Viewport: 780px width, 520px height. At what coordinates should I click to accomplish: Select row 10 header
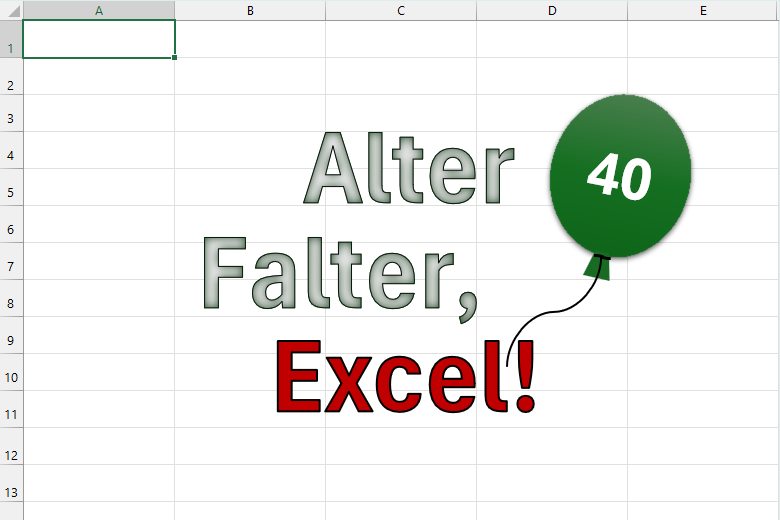11,372
